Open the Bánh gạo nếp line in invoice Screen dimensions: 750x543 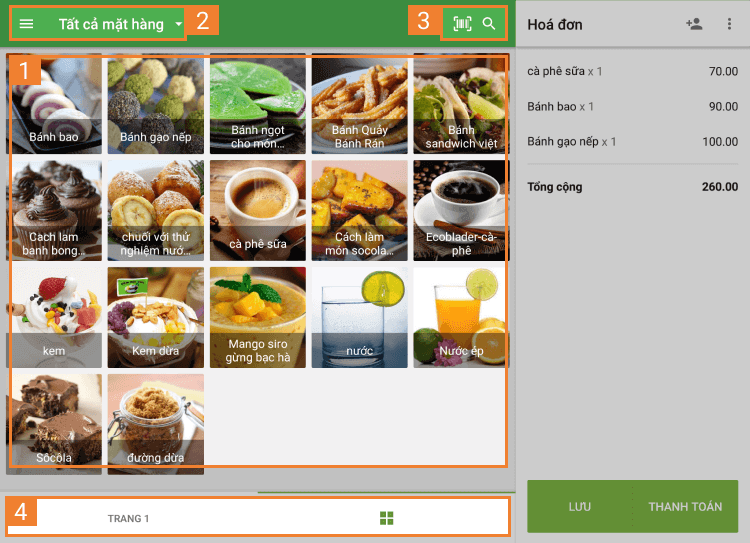coord(632,142)
